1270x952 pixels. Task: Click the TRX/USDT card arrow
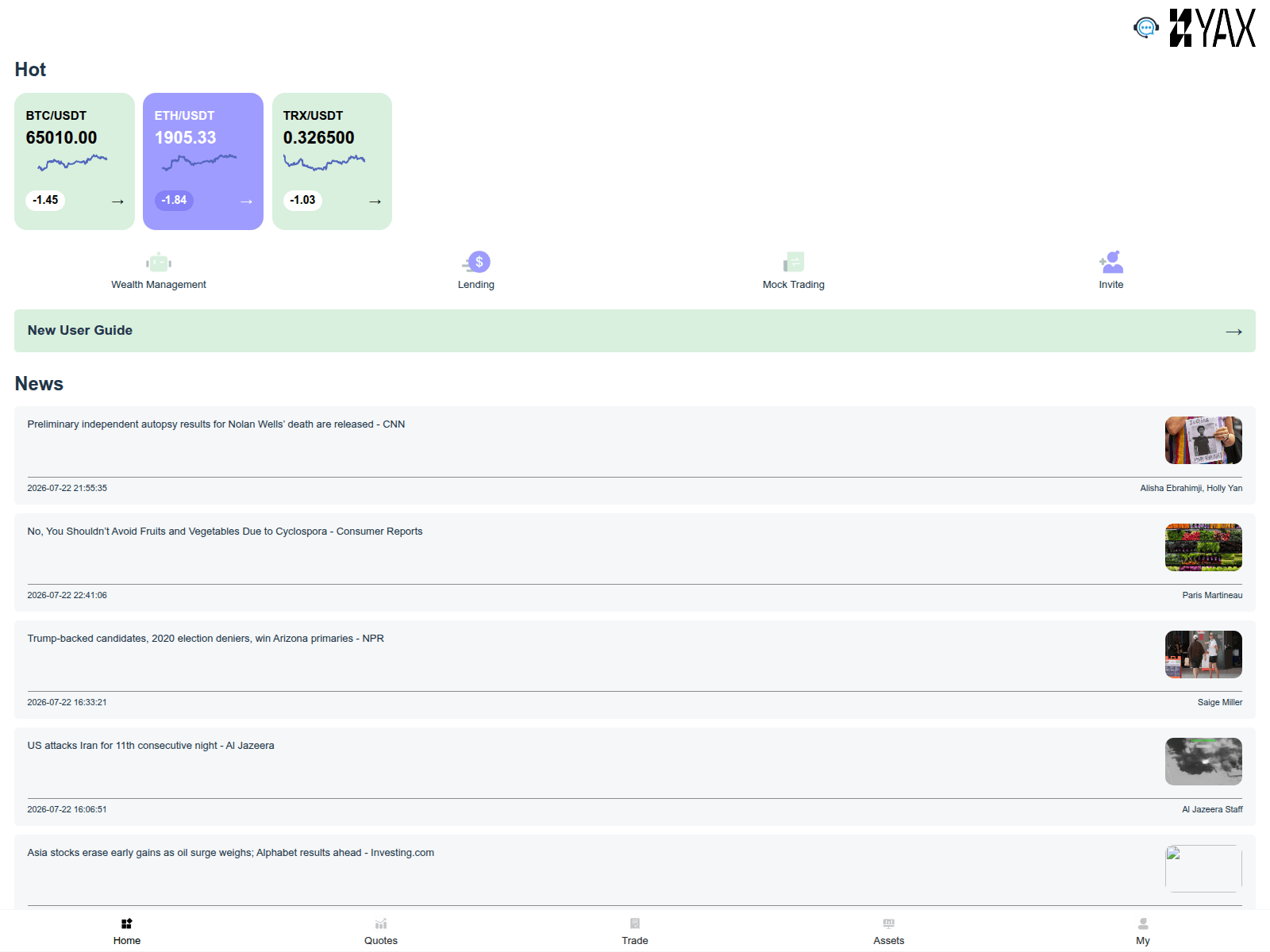click(375, 202)
